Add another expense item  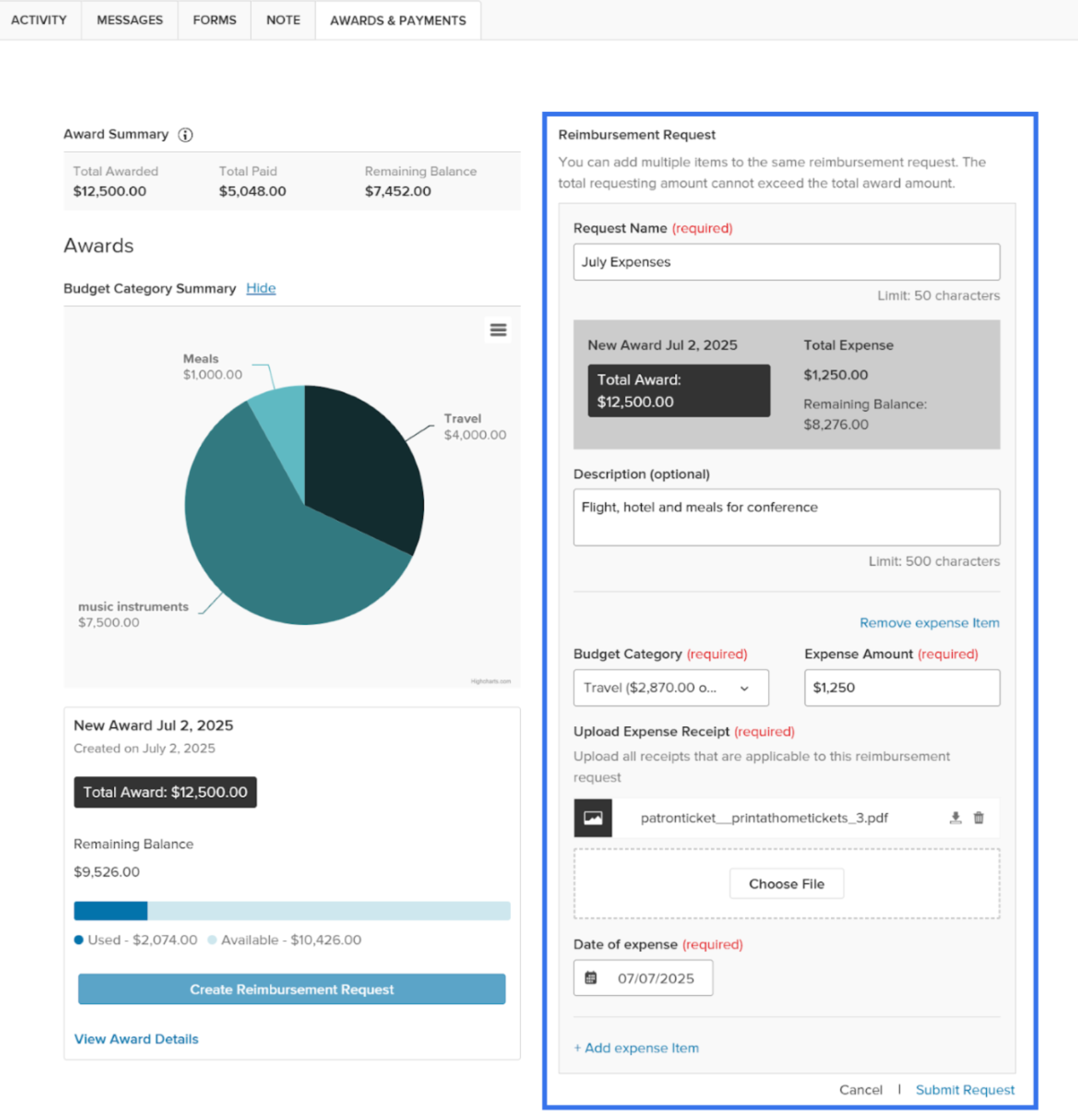[636, 1047]
